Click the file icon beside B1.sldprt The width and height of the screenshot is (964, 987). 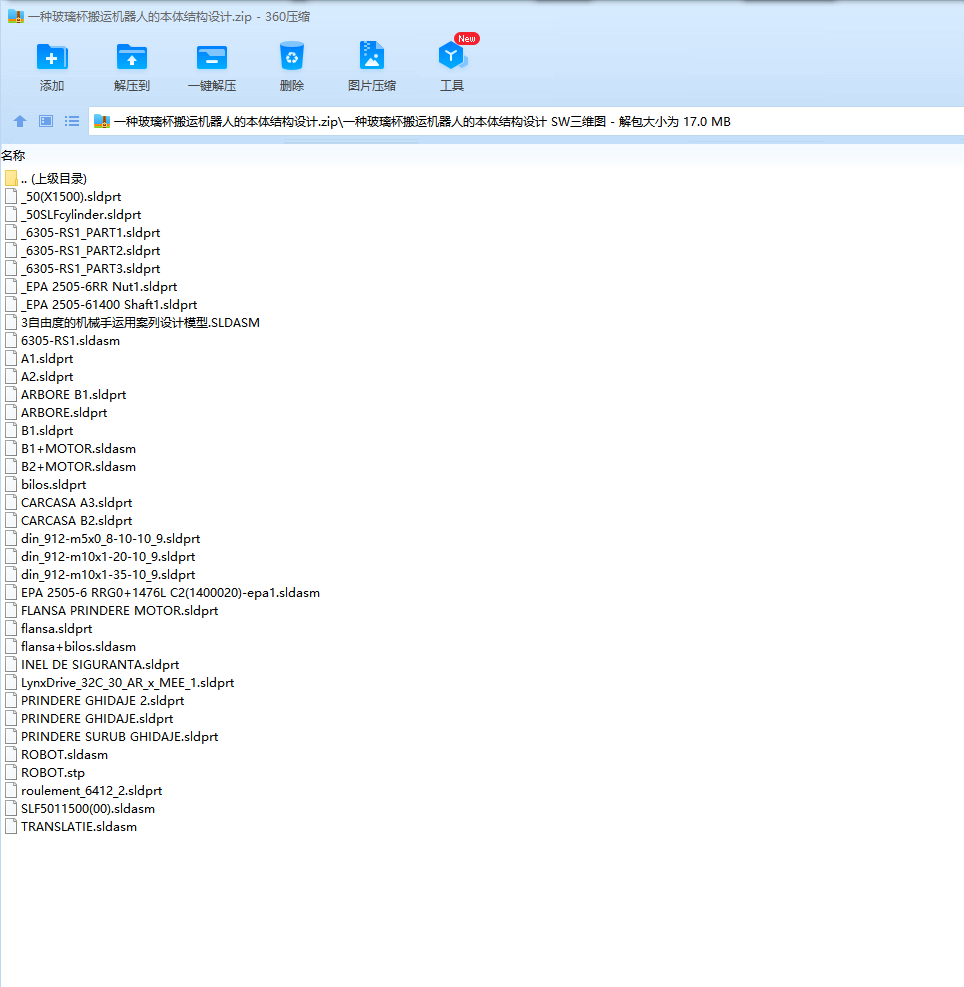click(11, 431)
